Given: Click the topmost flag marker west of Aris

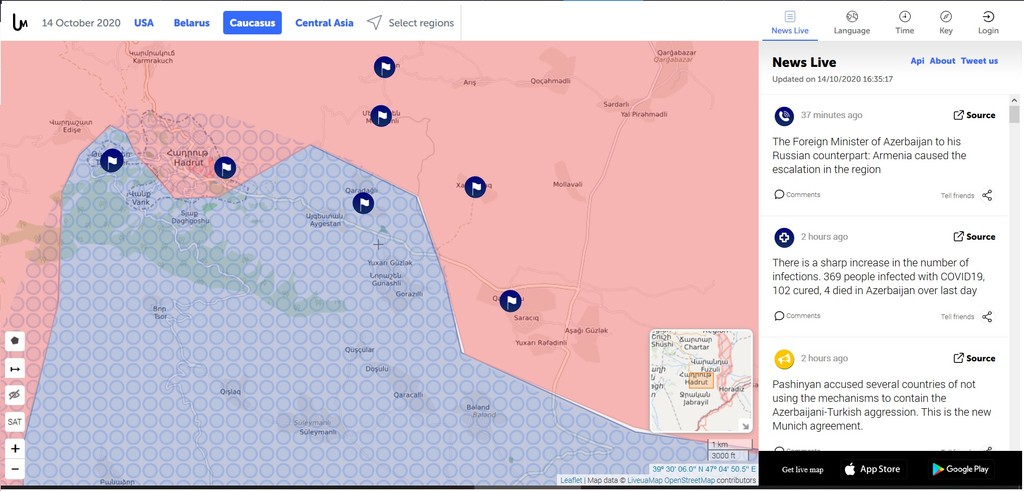Looking at the screenshot, I should [x=385, y=67].
